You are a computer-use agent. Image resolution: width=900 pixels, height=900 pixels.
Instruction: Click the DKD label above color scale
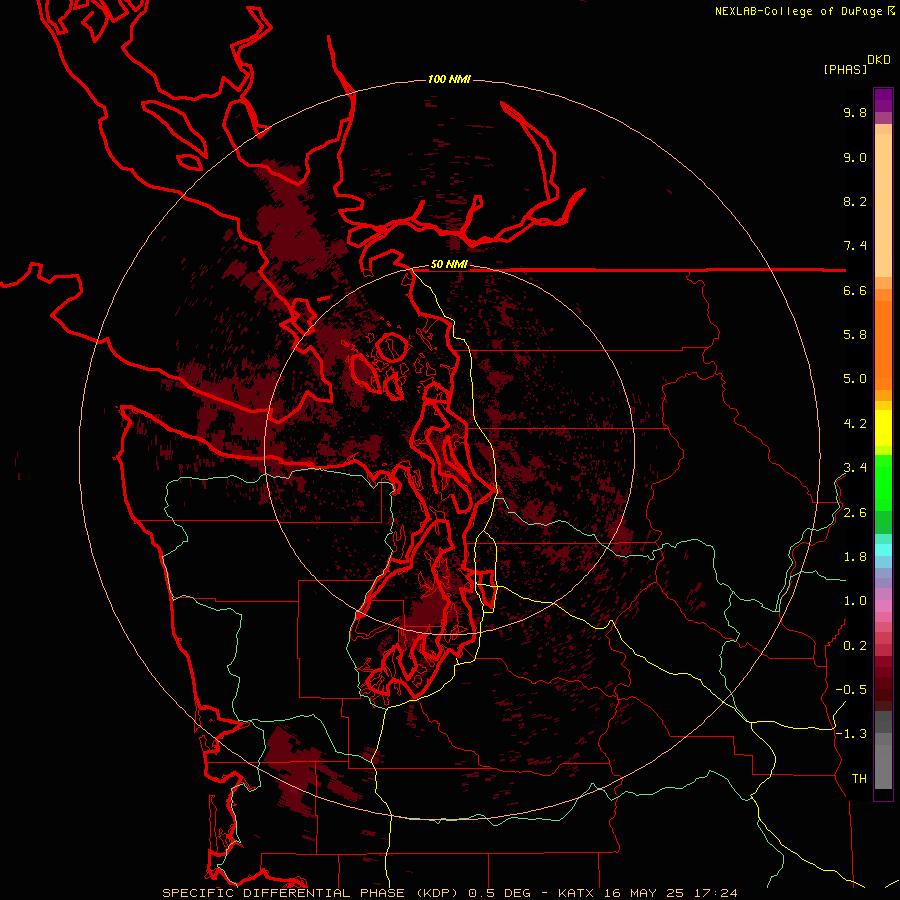(x=879, y=60)
